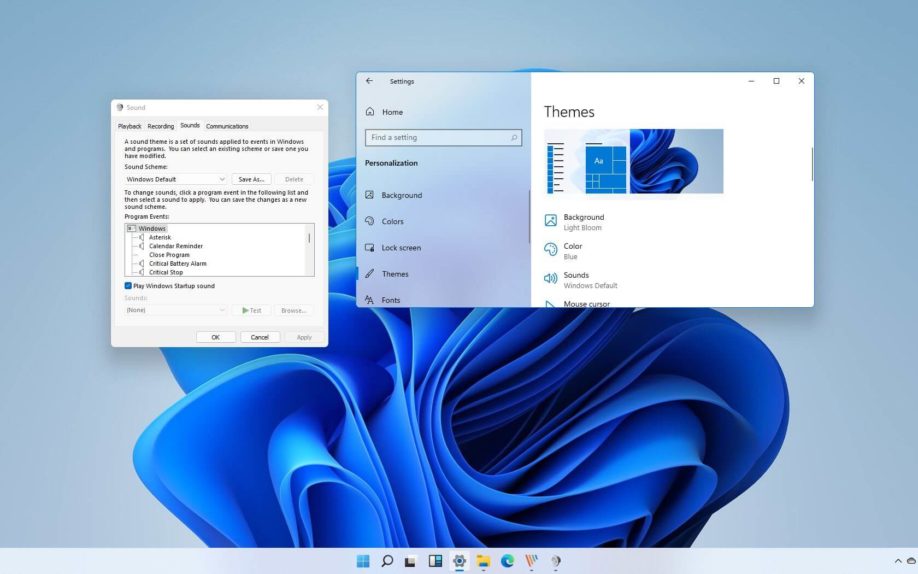Click Lock screen icon in sidebar
The image size is (918, 574).
(x=369, y=247)
